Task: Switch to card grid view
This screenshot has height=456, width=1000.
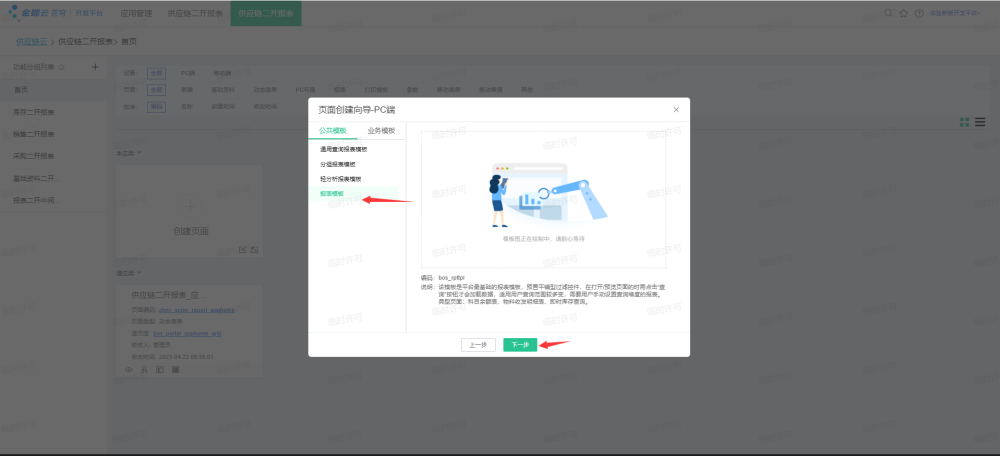Action: pyautogui.click(x=964, y=122)
